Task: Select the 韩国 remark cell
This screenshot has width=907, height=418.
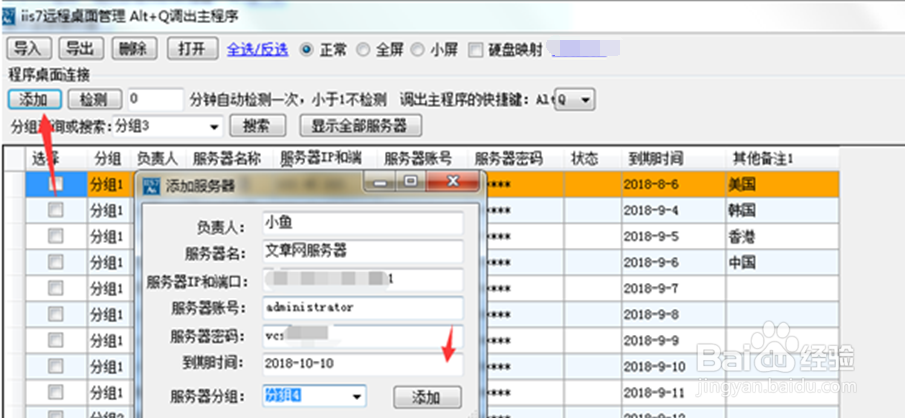Action: click(782, 210)
